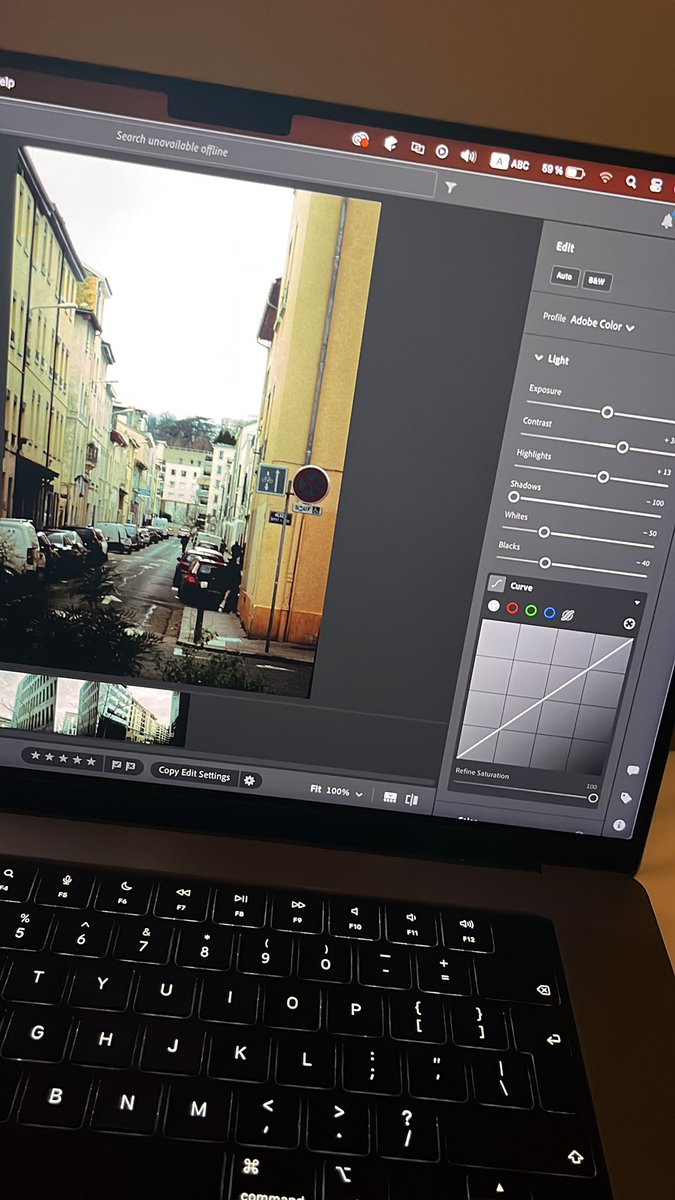Open the Wi-Fi icon in menu bar
The image size is (675, 1200).
coord(605,176)
